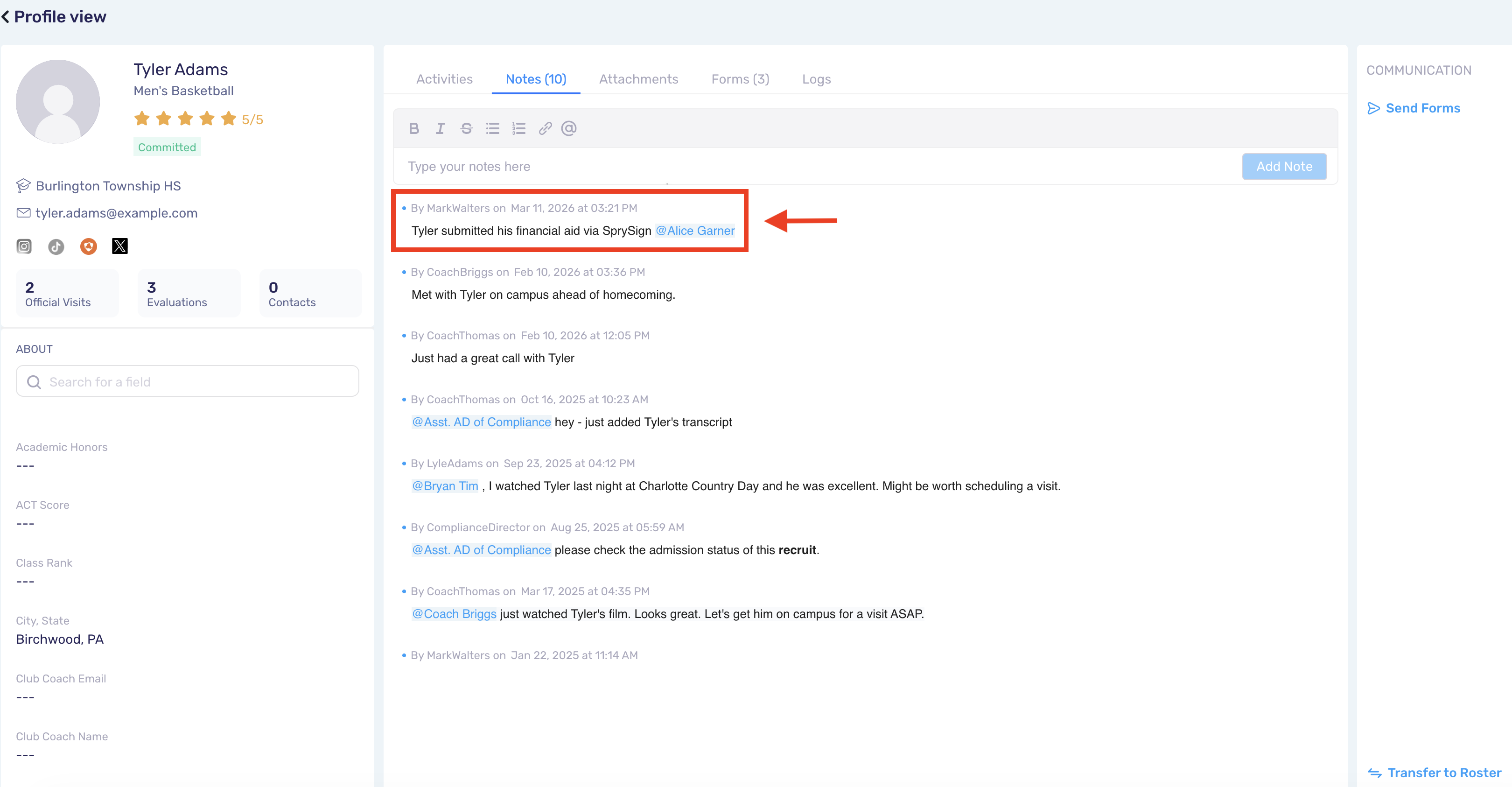The image size is (1512, 787).
Task: Click the Add Note button
Action: tap(1284, 166)
